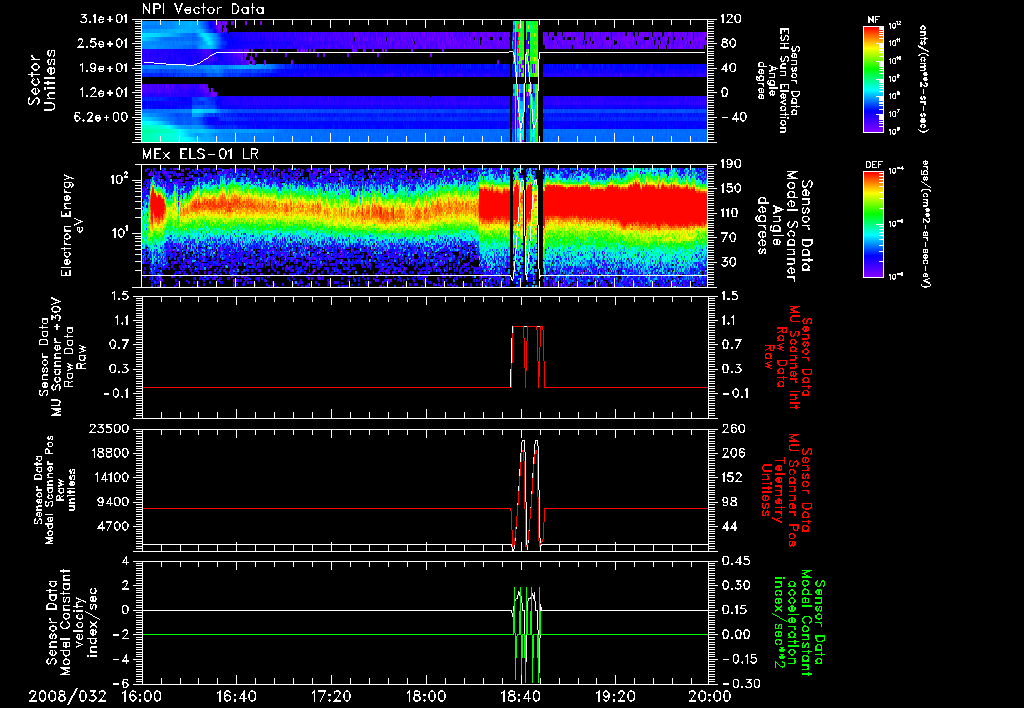1024x708 pixels.
Task: Click the '18800' scanner position axis value
Action: (110, 453)
